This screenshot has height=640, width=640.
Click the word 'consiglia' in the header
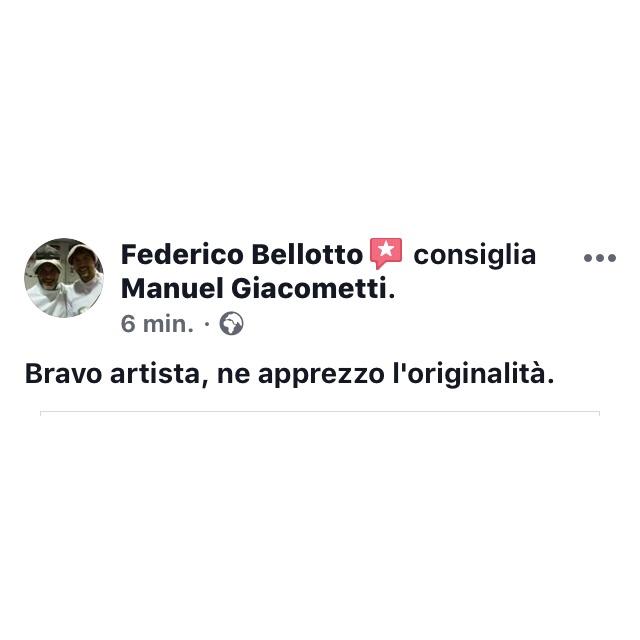tap(474, 255)
